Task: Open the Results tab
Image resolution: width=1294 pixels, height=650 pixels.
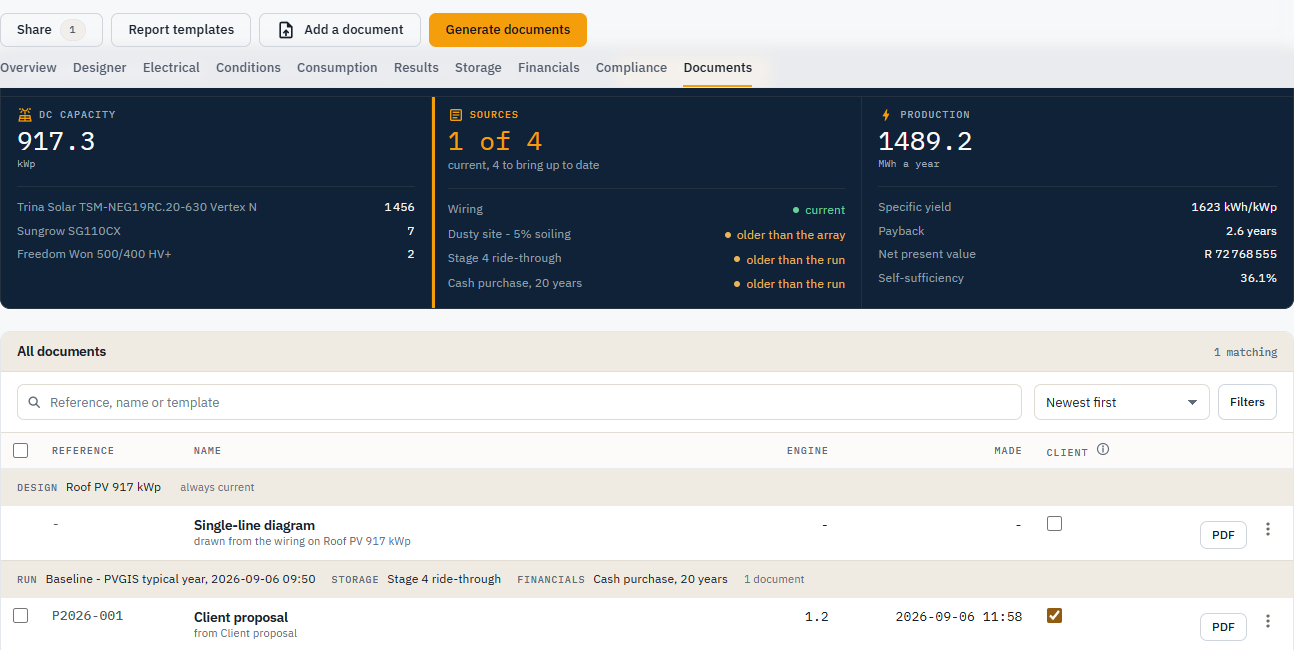Action: 416,68
